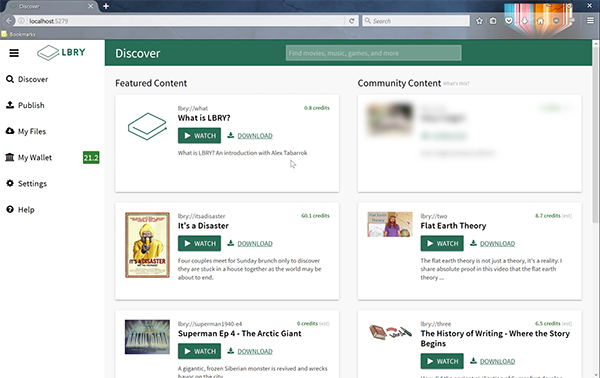Screen dimensions: 600x378
Task: Open My Files cloud icon
Action: (10, 131)
